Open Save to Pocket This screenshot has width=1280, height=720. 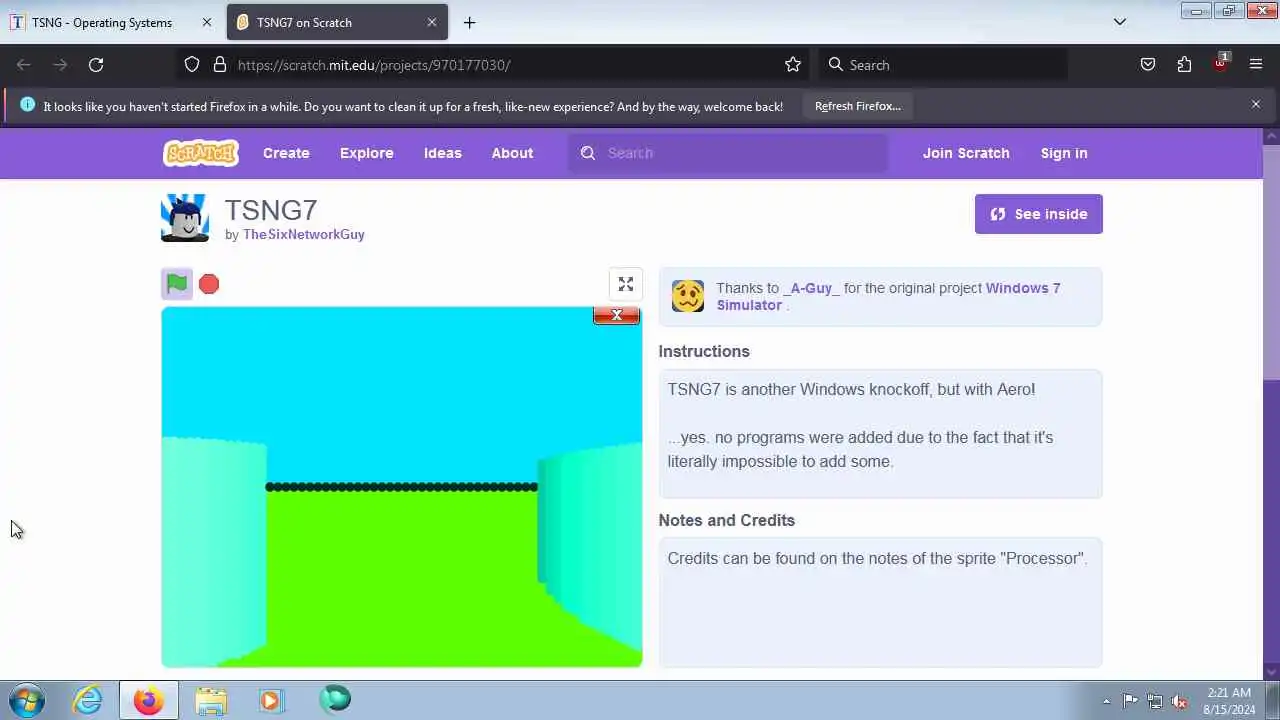coord(1148,65)
